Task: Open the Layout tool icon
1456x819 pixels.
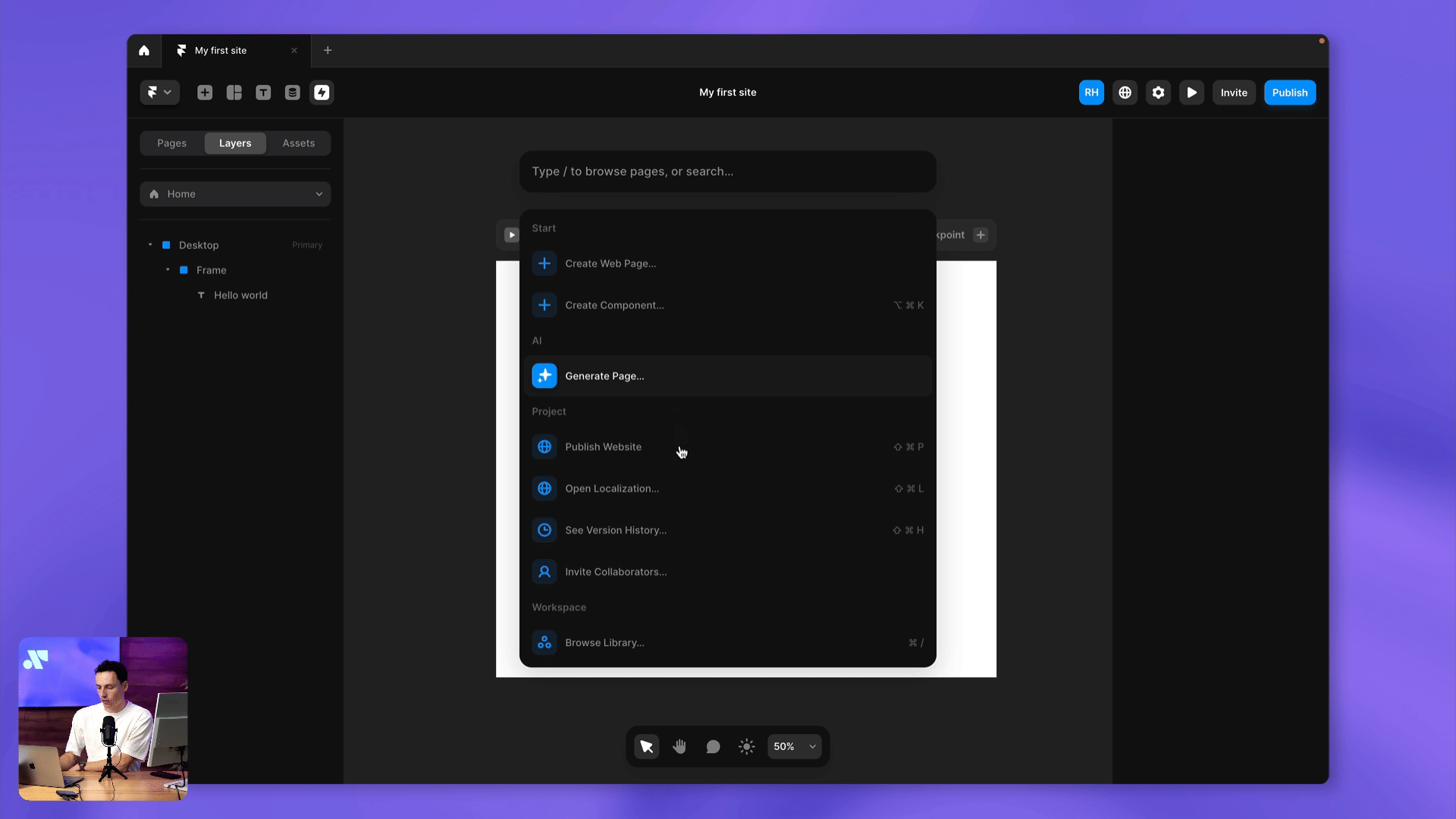Action: tap(234, 93)
